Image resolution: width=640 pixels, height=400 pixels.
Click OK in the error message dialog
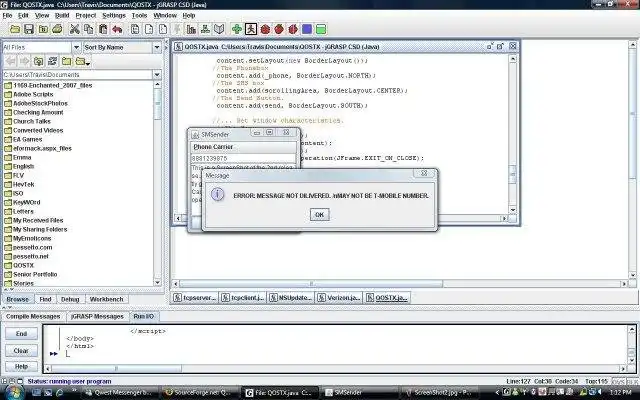tap(320, 214)
